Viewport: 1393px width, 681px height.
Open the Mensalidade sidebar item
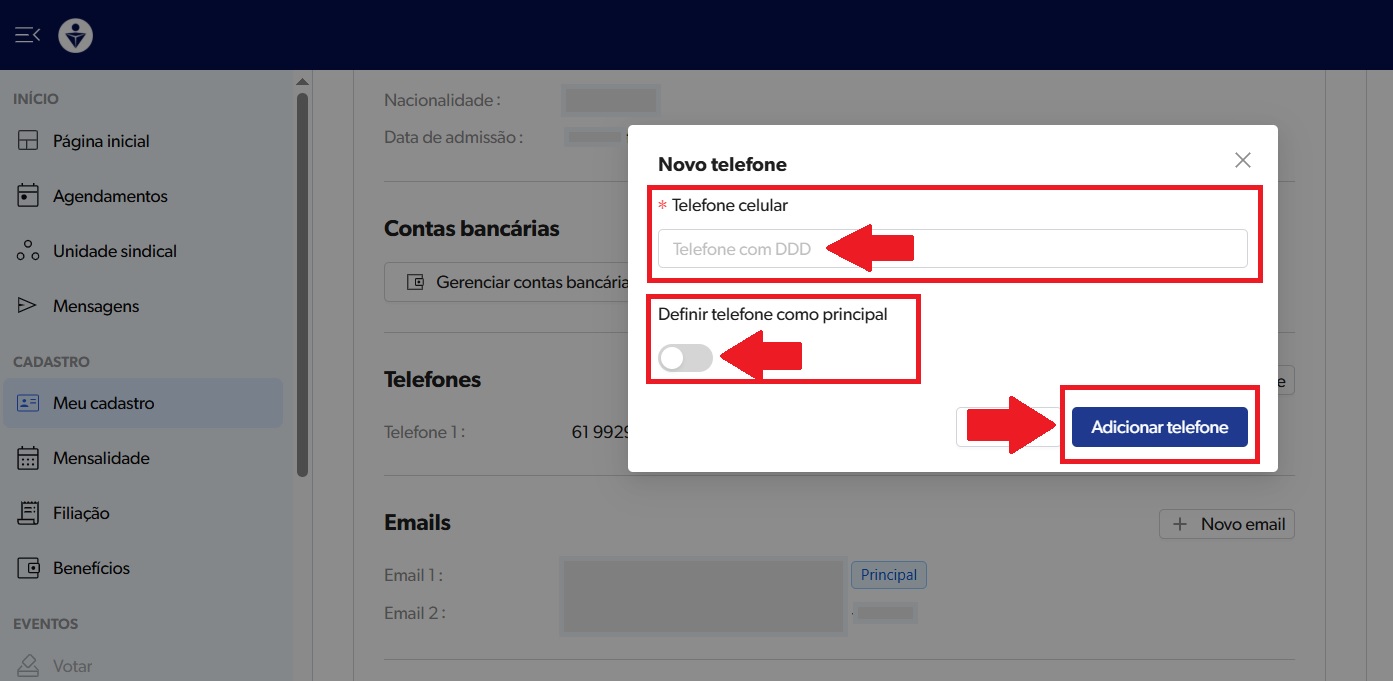tap(101, 458)
